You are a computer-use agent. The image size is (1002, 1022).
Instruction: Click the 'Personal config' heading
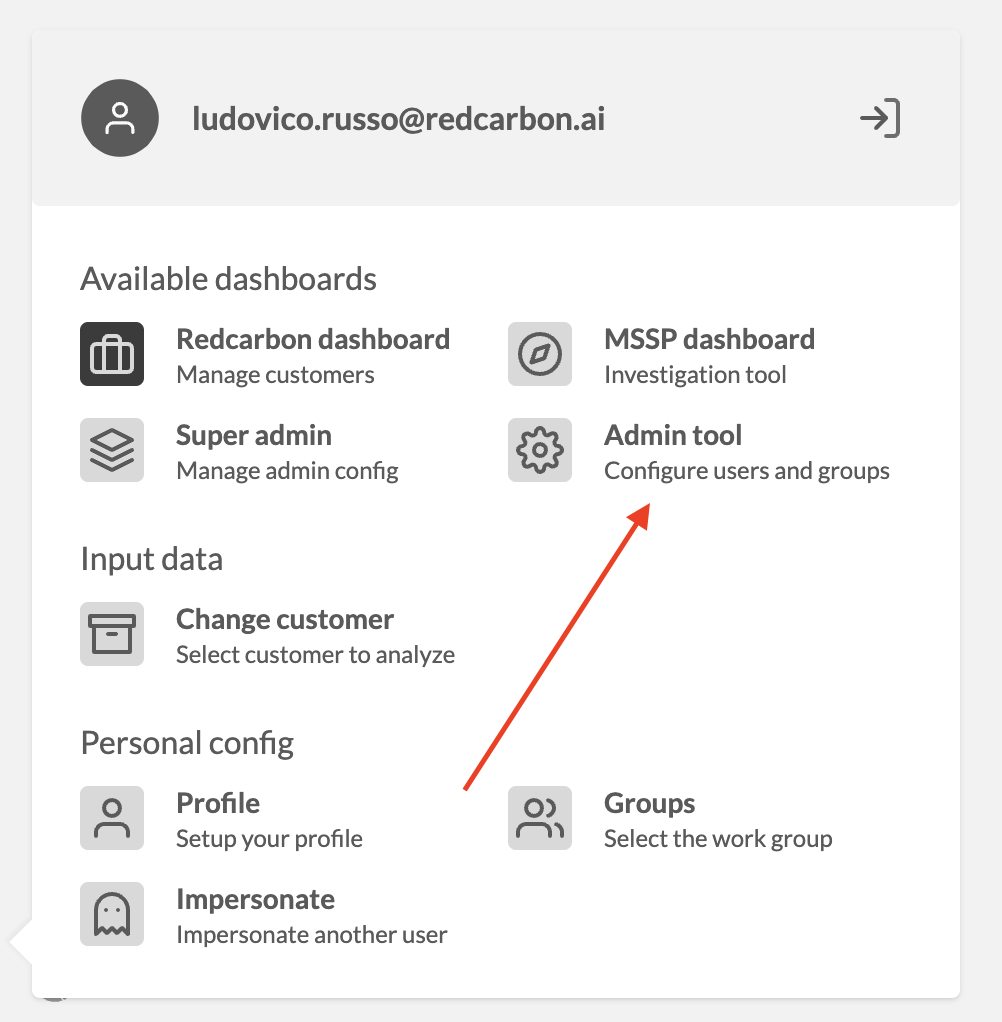pyautogui.click(x=187, y=743)
